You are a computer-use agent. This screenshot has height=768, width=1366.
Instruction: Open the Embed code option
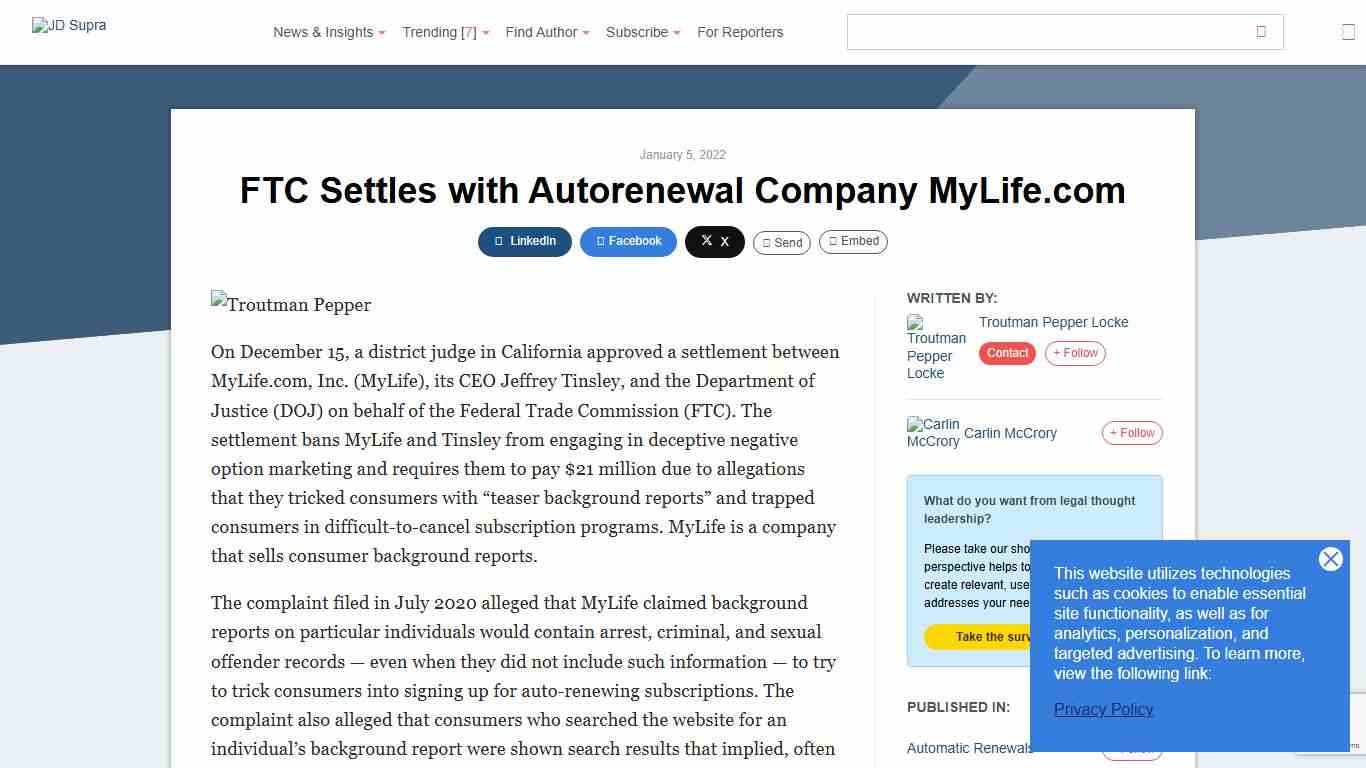pos(853,241)
